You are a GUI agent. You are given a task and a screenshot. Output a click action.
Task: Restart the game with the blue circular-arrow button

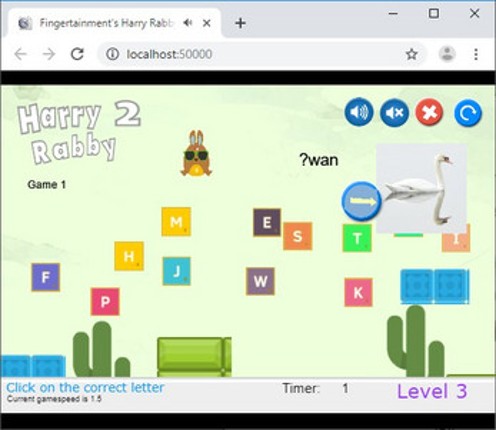(468, 113)
